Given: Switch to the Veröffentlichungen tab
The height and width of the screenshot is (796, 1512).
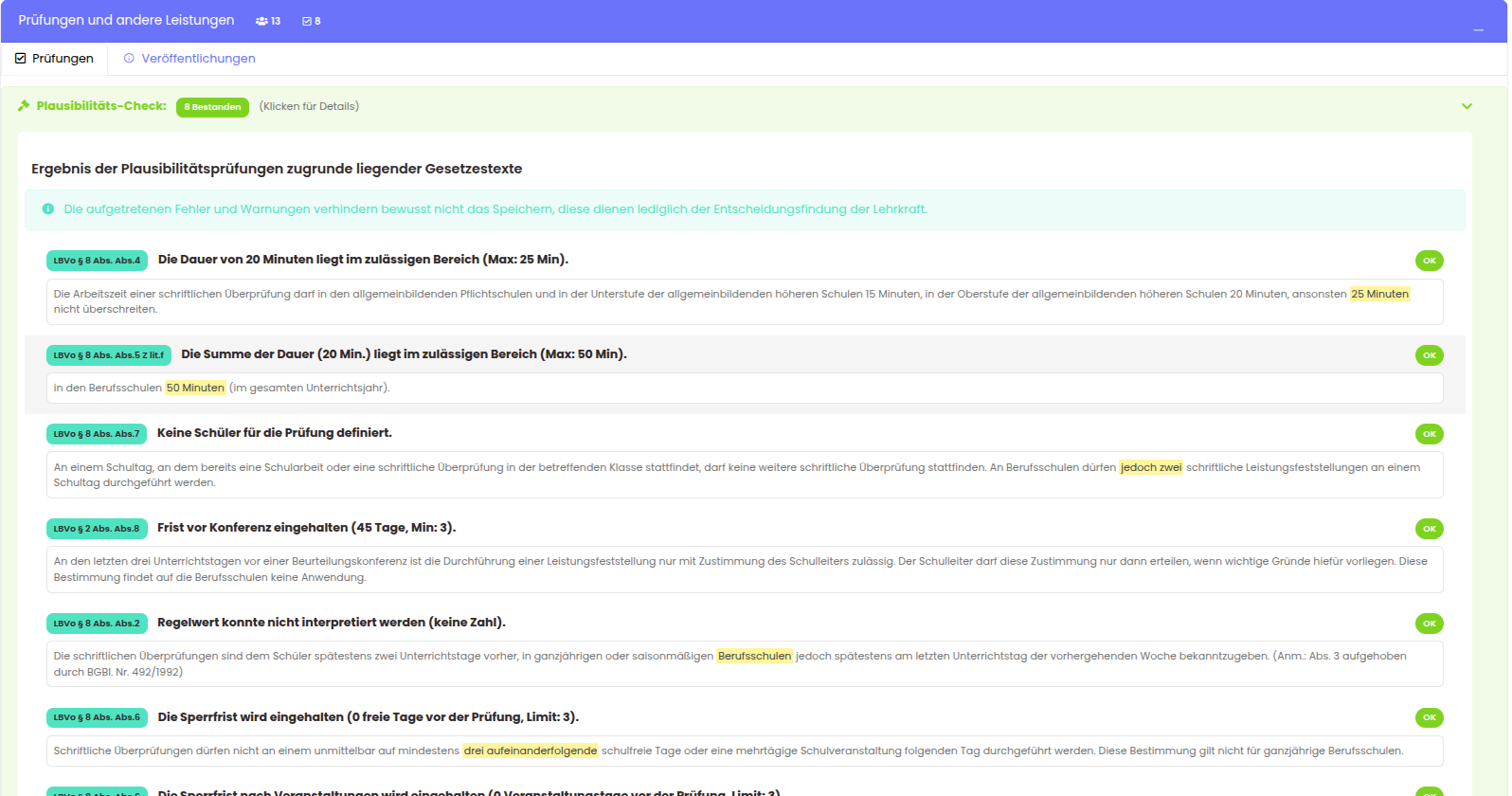Looking at the screenshot, I should (198, 59).
